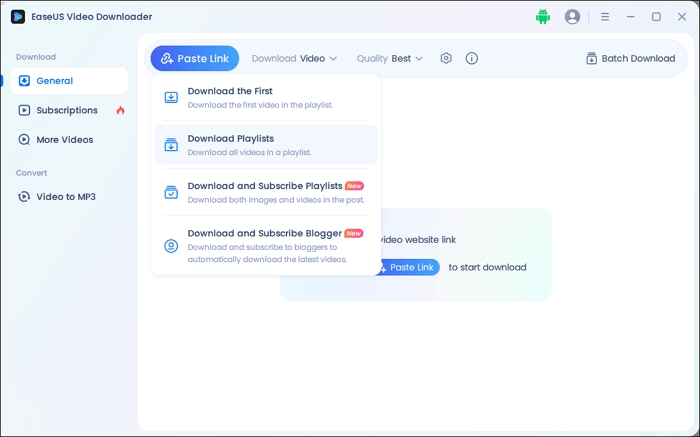Click the Subscribe Blogger person icon

coord(171,245)
